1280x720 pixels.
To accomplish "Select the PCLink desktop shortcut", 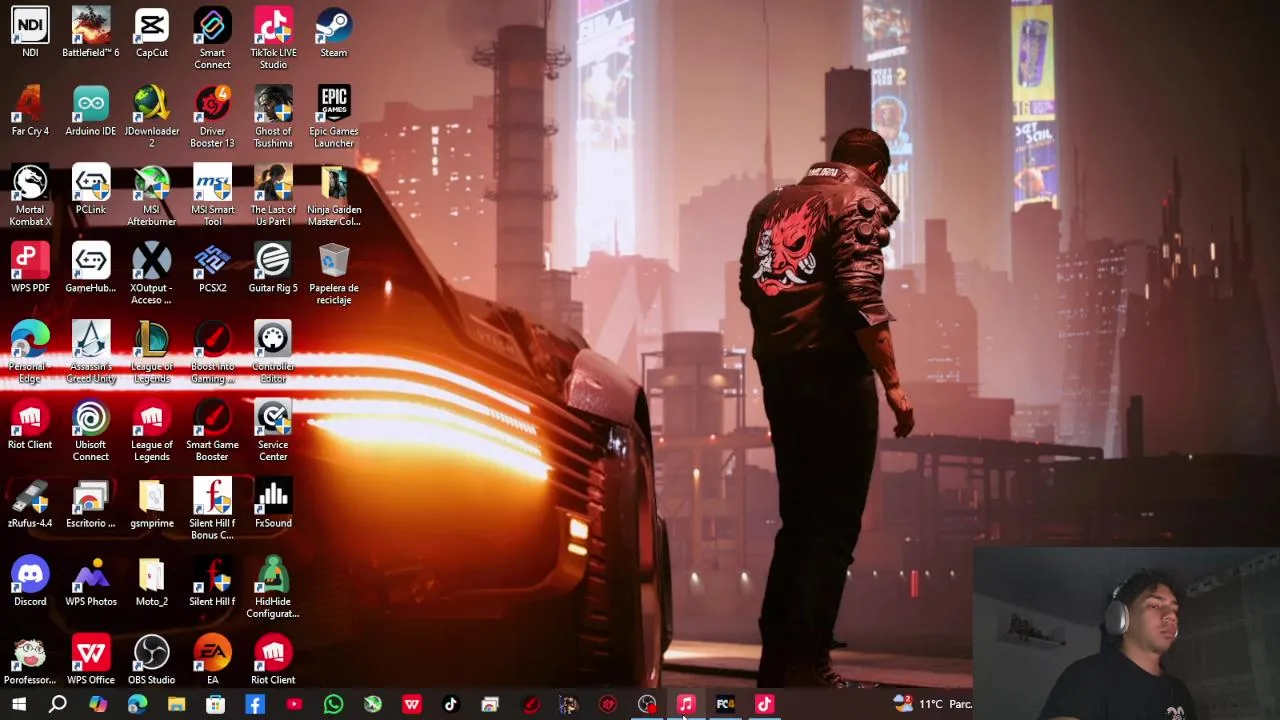I will coord(91,190).
